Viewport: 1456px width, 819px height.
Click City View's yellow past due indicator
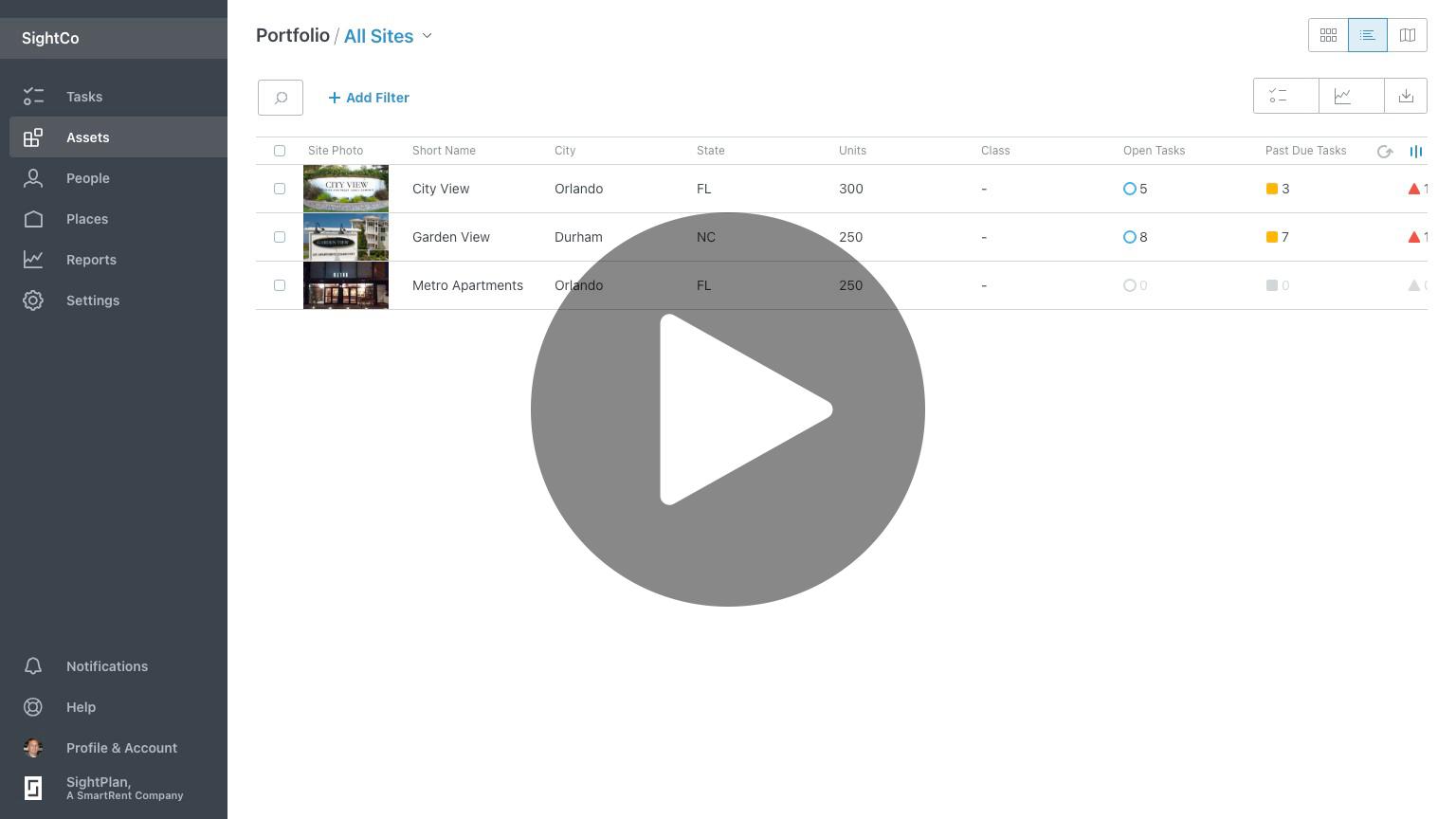[1272, 189]
